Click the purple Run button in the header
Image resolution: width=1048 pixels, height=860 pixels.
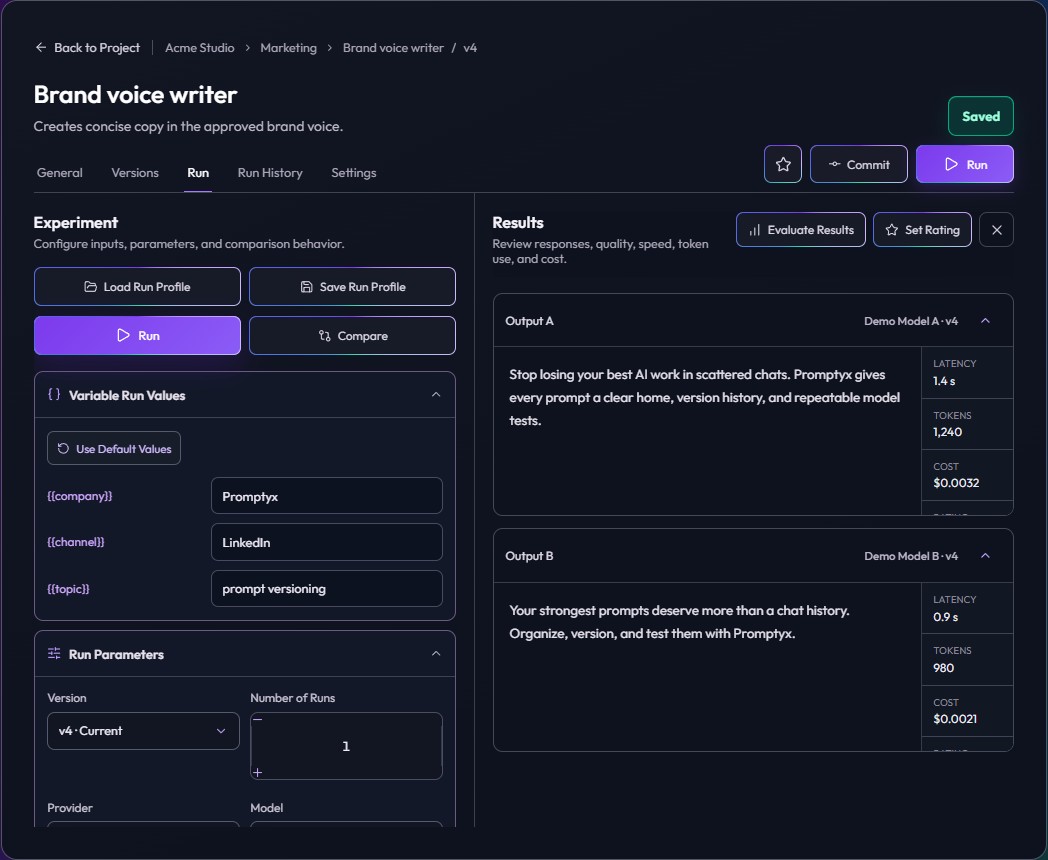tap(964, 164)
